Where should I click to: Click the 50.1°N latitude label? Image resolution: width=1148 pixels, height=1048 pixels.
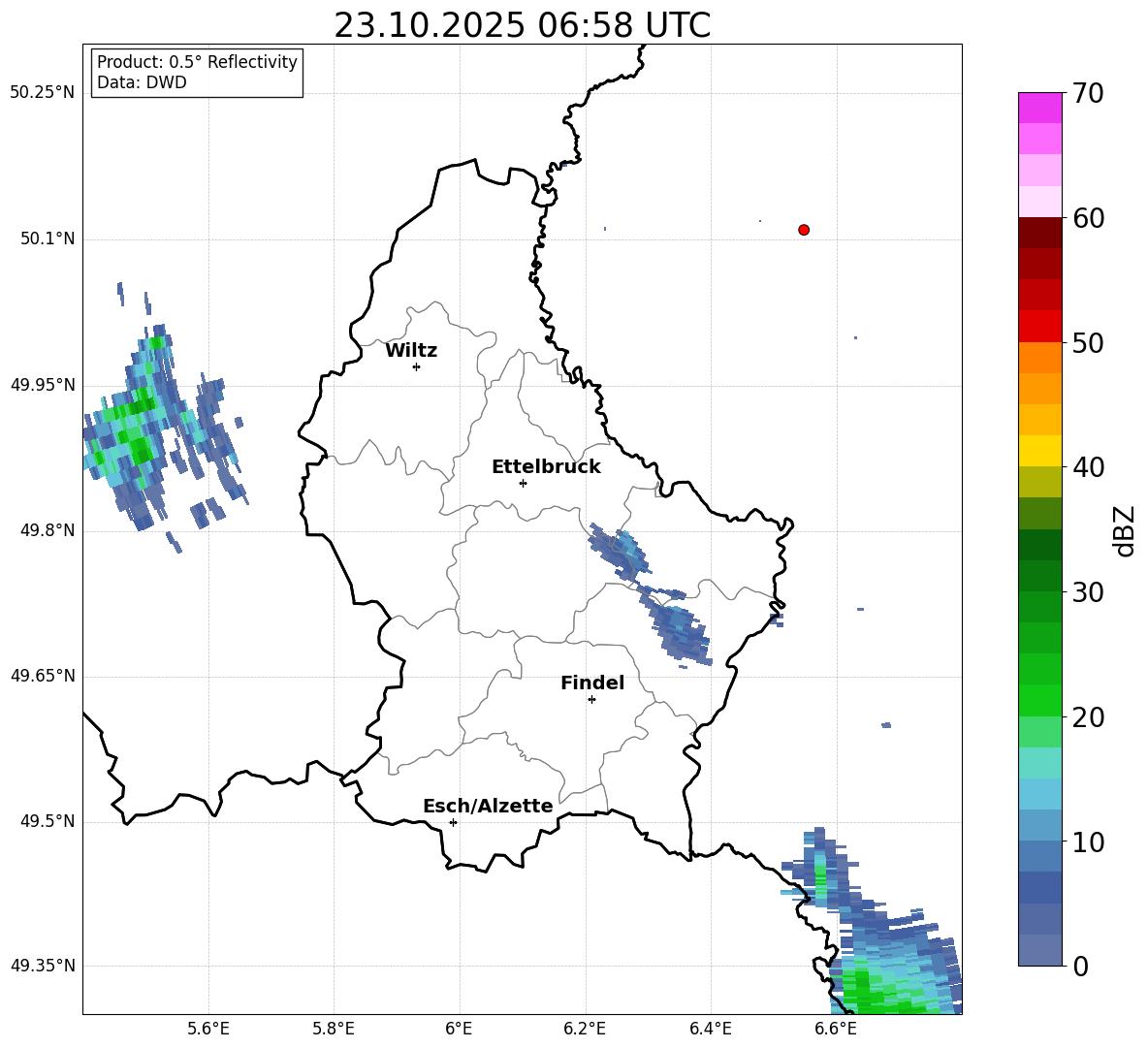[48, 239]
